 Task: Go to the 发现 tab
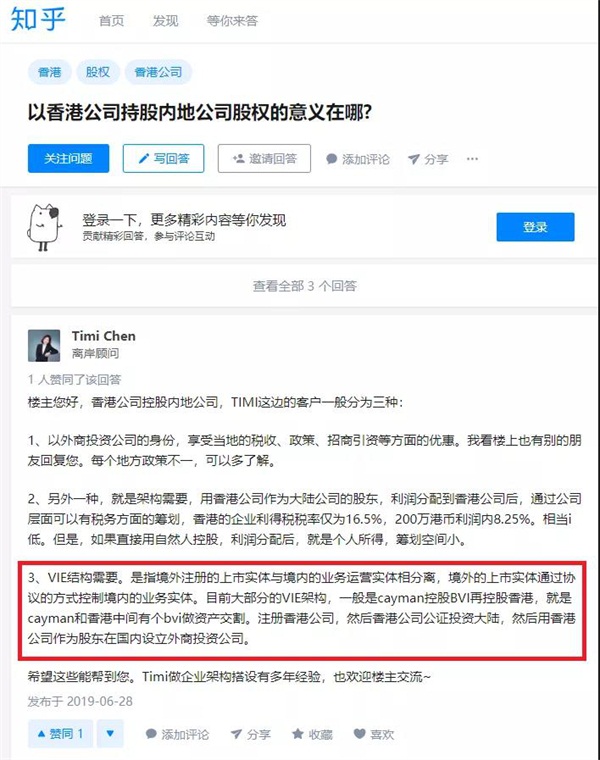[165, 21]
